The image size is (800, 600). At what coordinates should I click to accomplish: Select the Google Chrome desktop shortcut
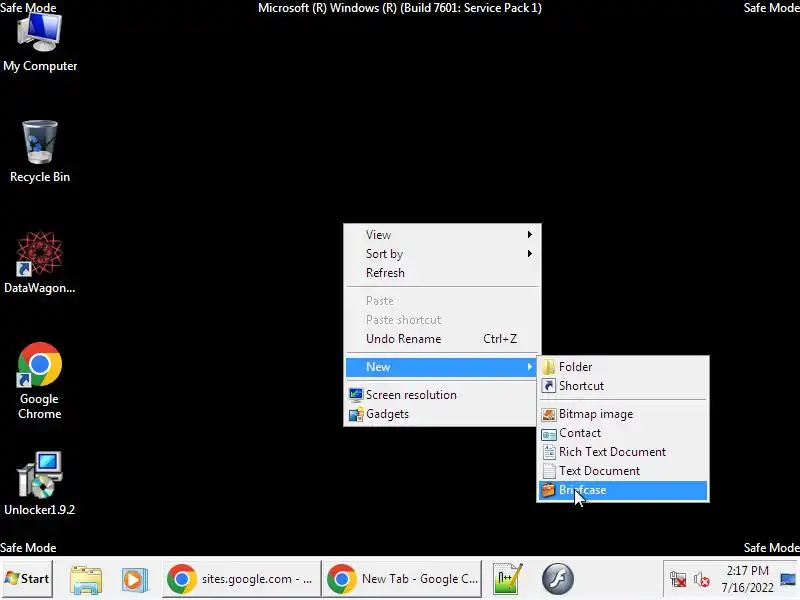(x=40, y=381)
